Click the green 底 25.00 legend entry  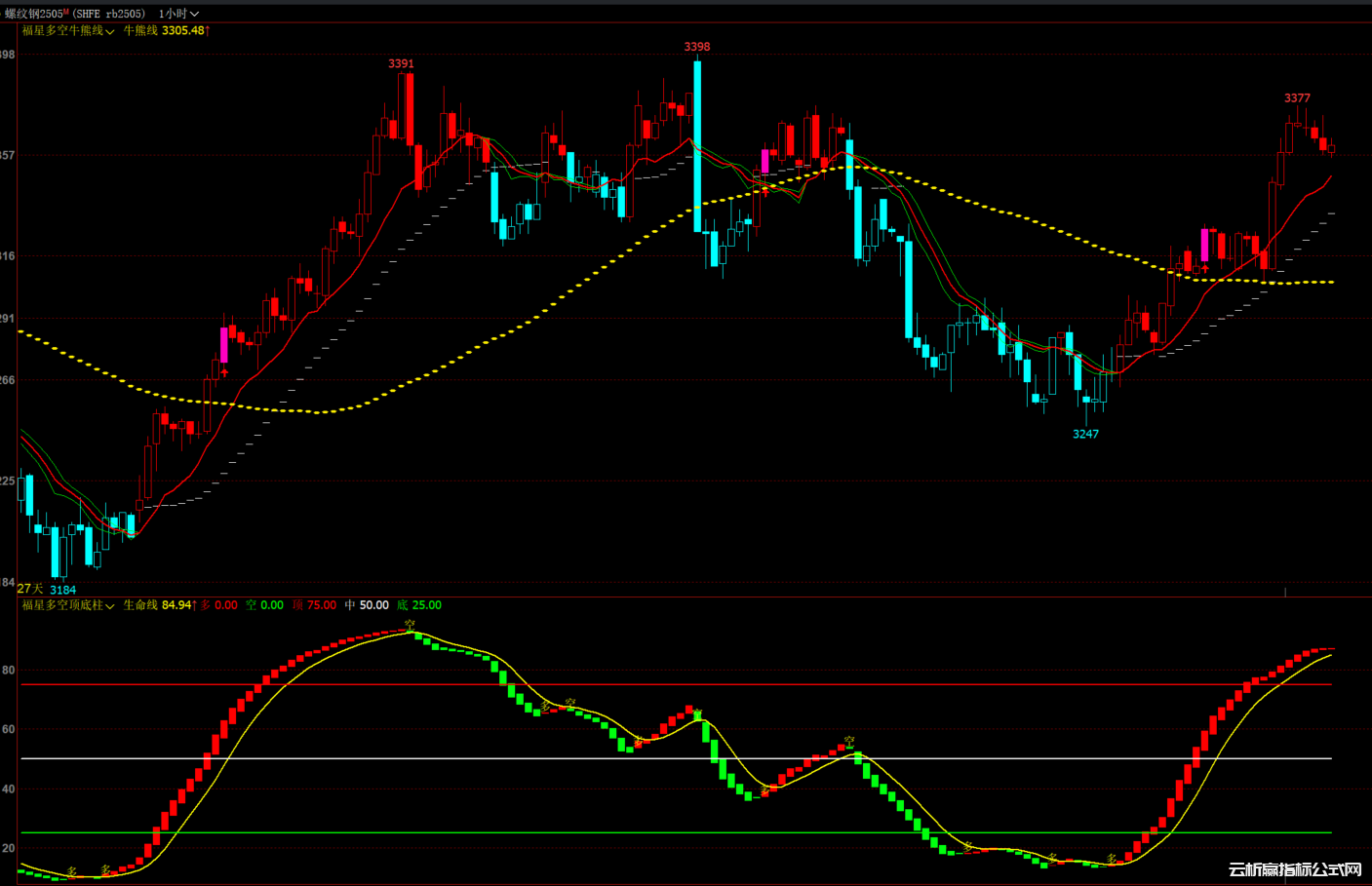pos(419,605)
